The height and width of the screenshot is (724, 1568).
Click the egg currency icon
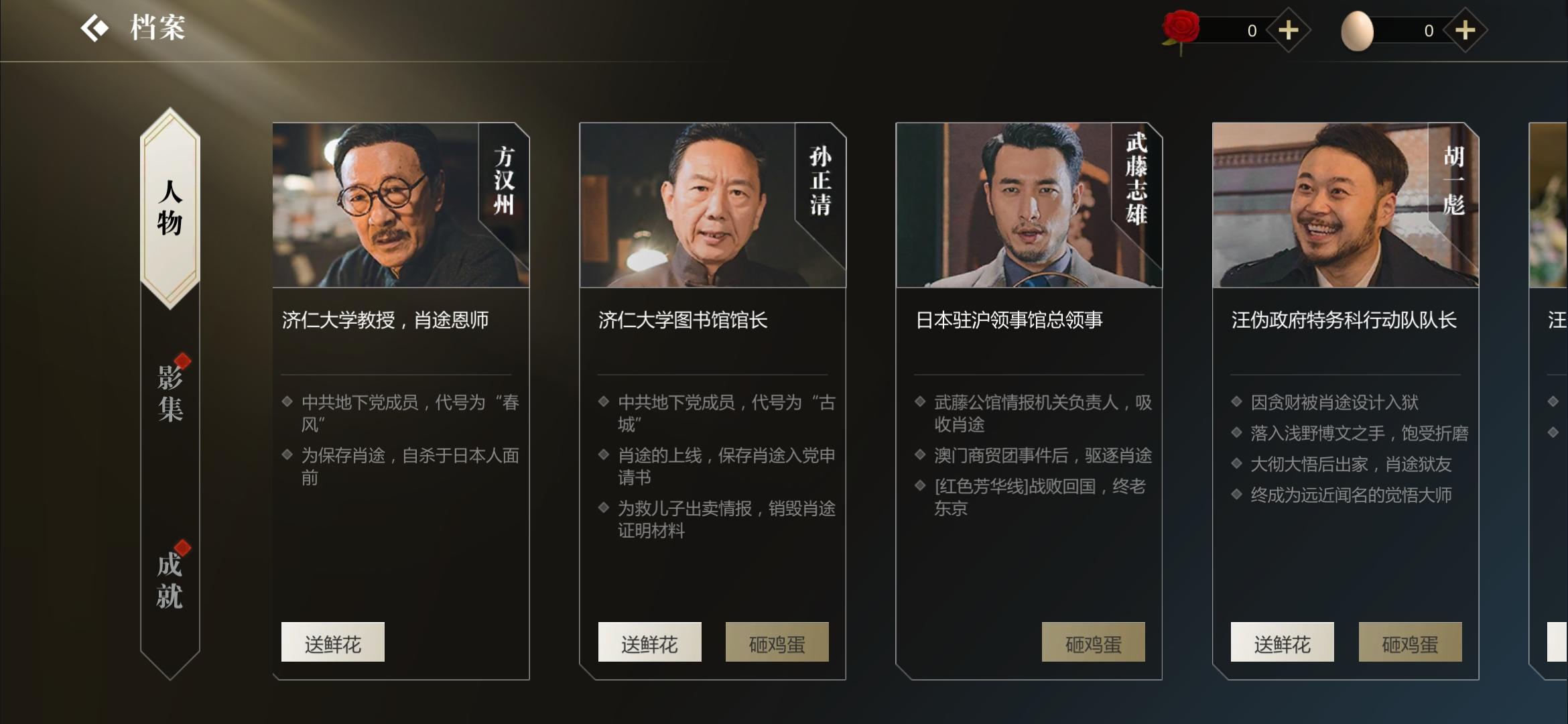coord(1357,31)
